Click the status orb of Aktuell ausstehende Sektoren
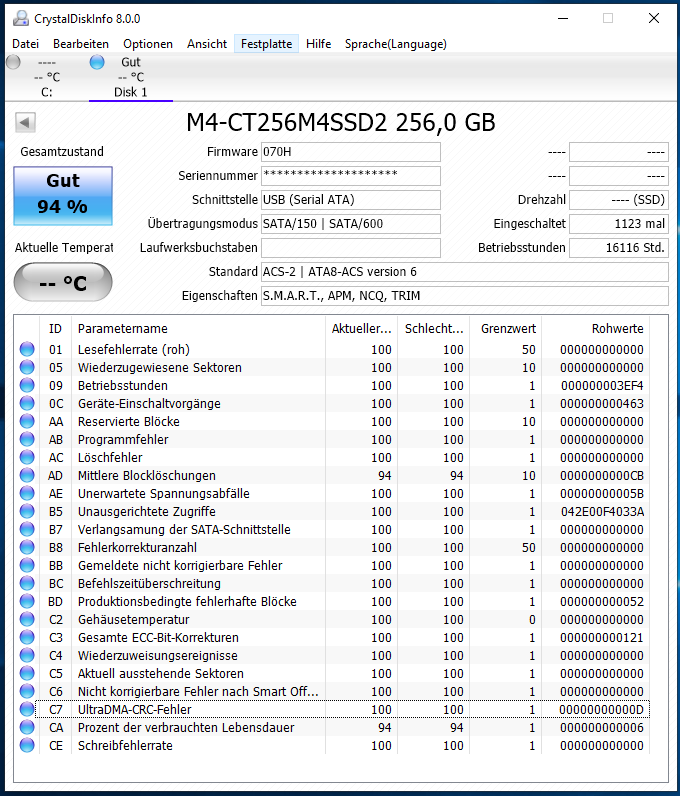 click(27, 673)
